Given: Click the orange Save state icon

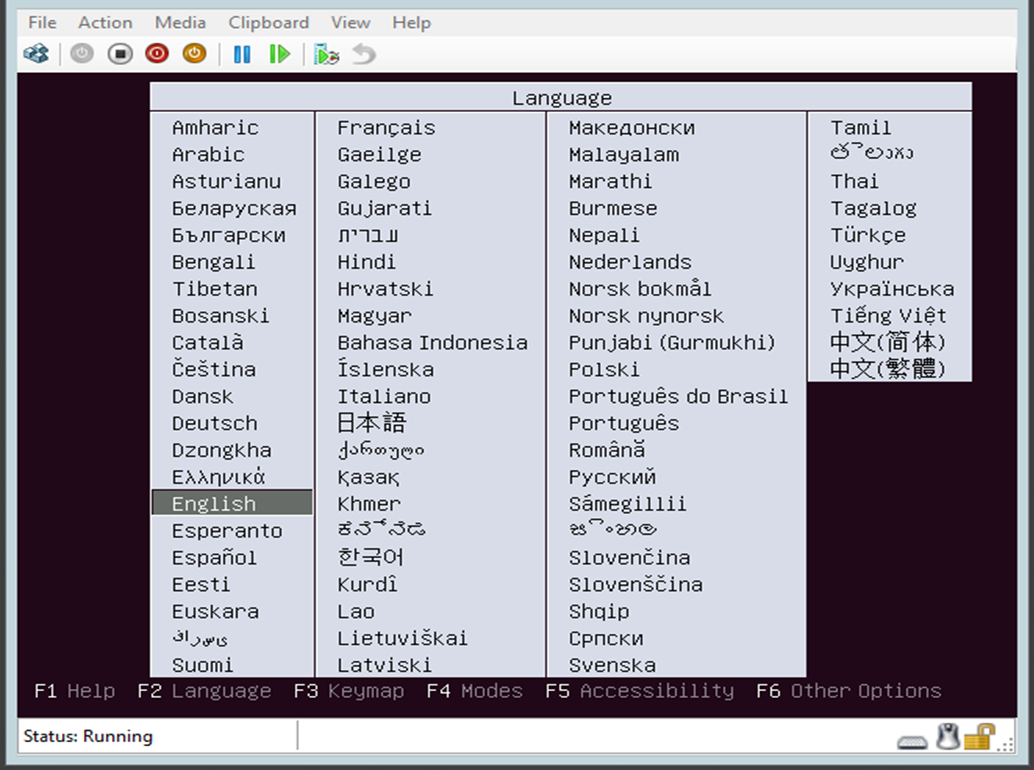Looking at the screenshot, I should 195,53.
